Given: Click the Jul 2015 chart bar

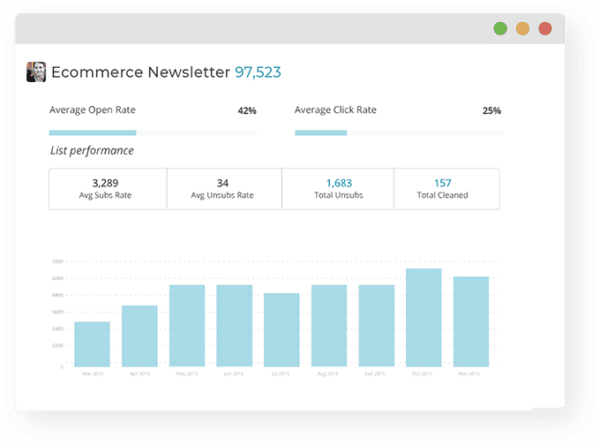Looking at the screenshot, I should click(282, 330).
